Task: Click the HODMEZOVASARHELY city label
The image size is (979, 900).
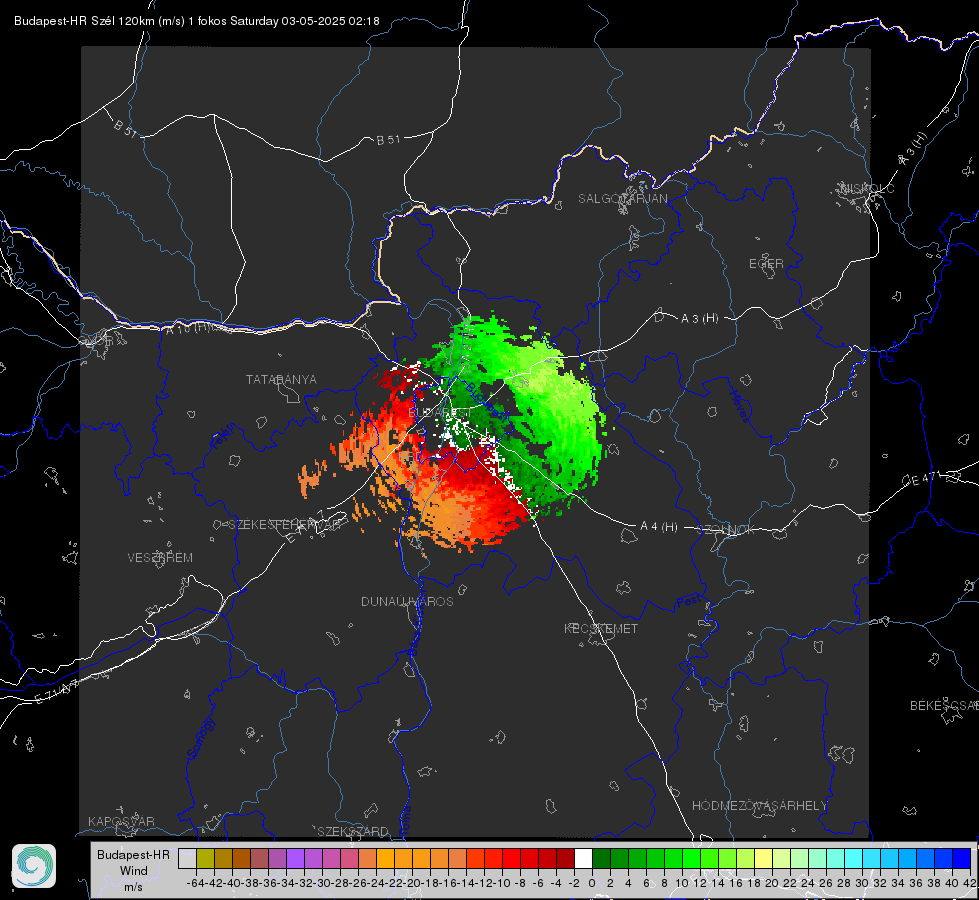Action: pos(759,806)
